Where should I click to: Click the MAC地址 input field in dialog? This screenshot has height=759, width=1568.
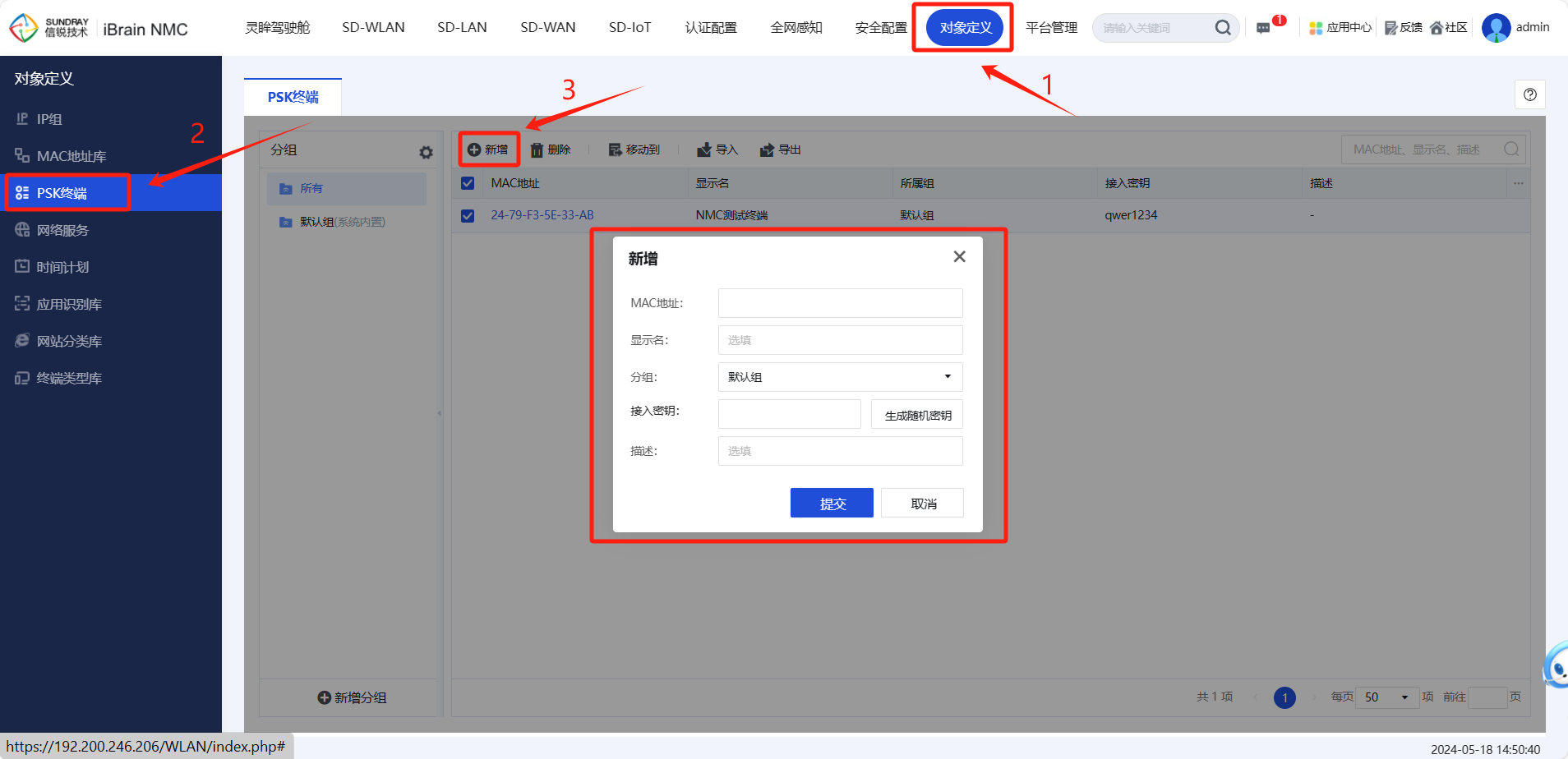coord(840,303)
